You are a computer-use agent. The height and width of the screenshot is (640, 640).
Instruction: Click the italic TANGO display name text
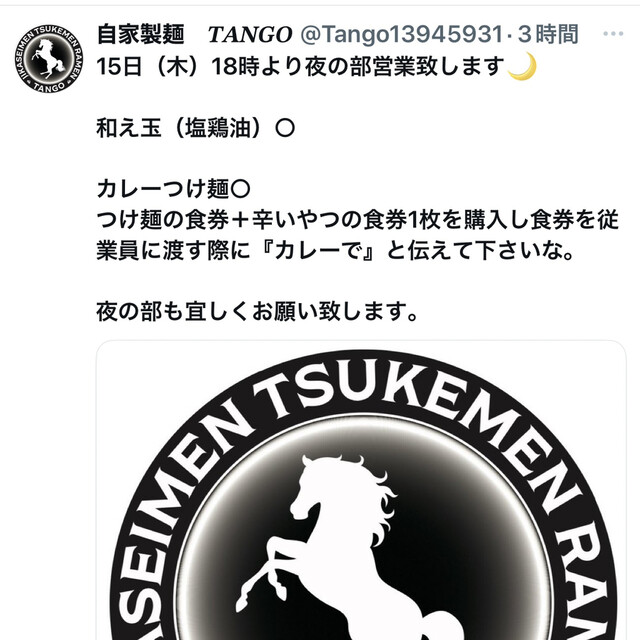[250, 34]
